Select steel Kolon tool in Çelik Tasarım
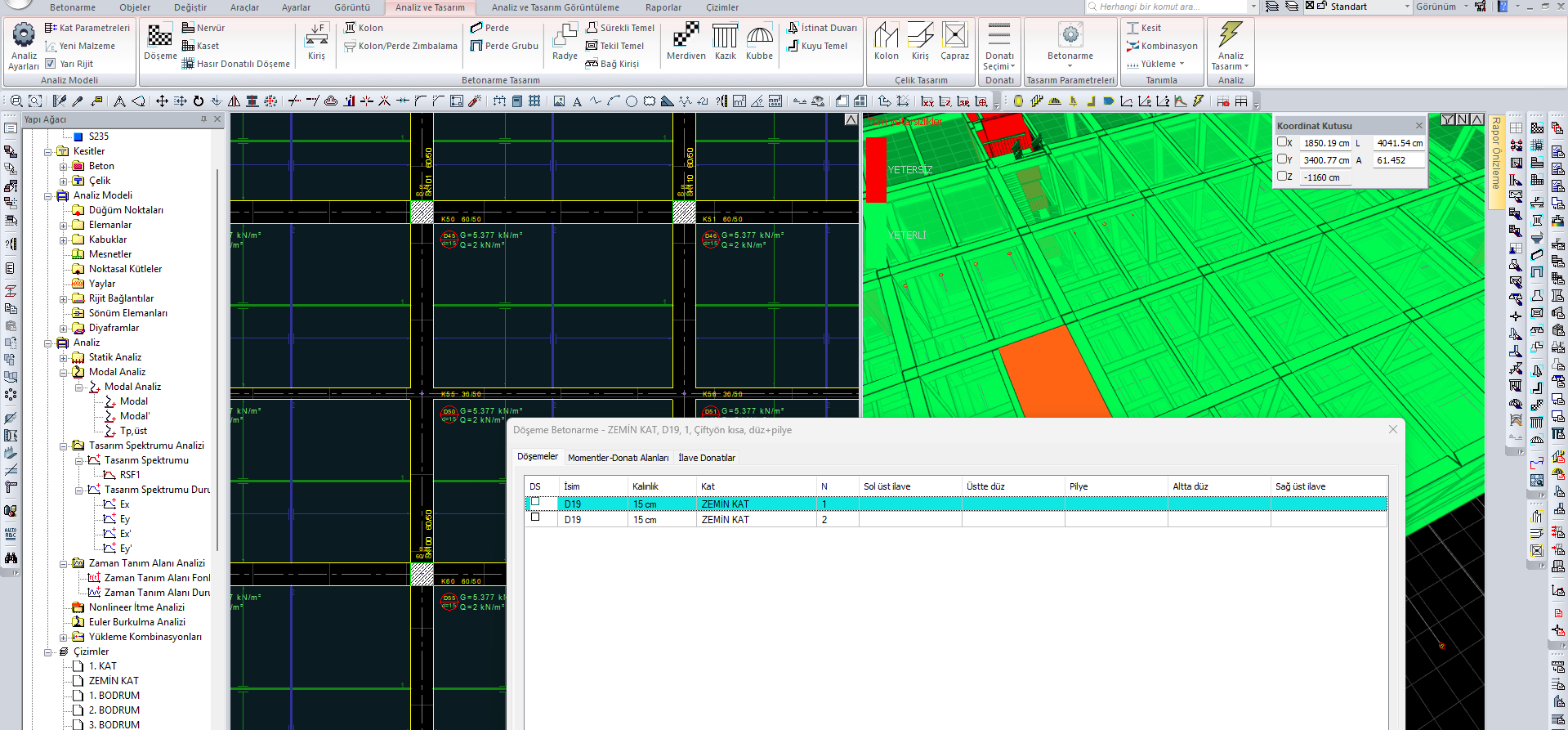 tap(887, 41)
